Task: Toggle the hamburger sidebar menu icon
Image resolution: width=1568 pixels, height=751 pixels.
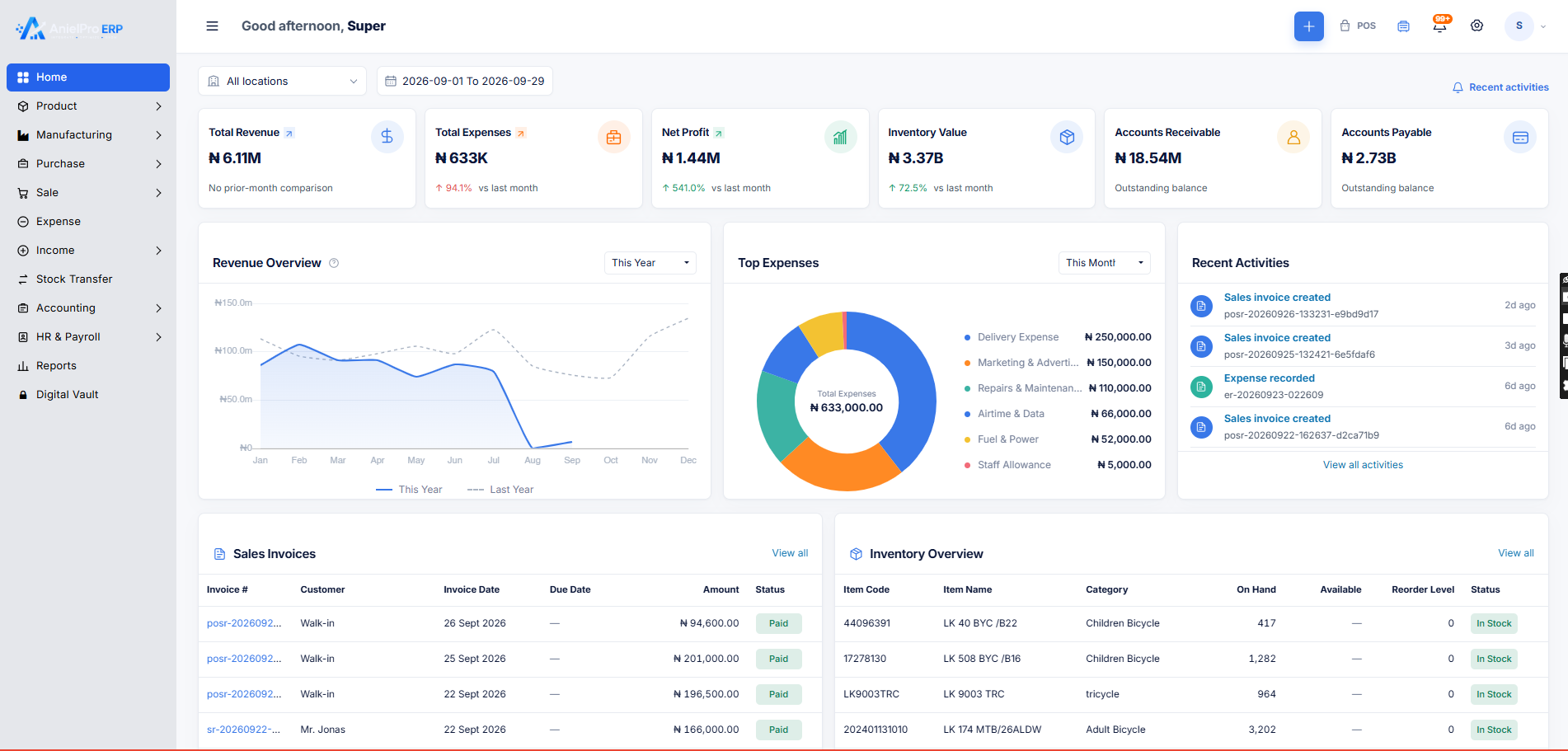Action: pos(212,26)
